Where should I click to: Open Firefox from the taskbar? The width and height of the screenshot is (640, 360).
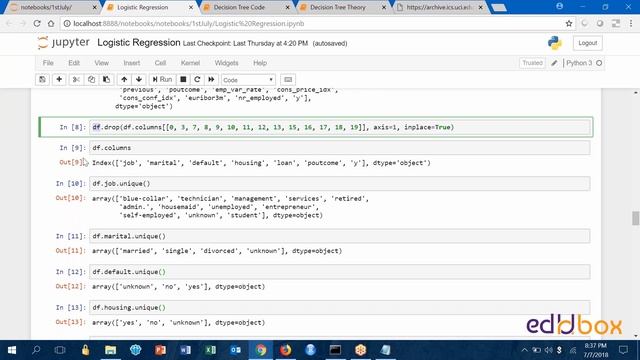pos(285,350)
